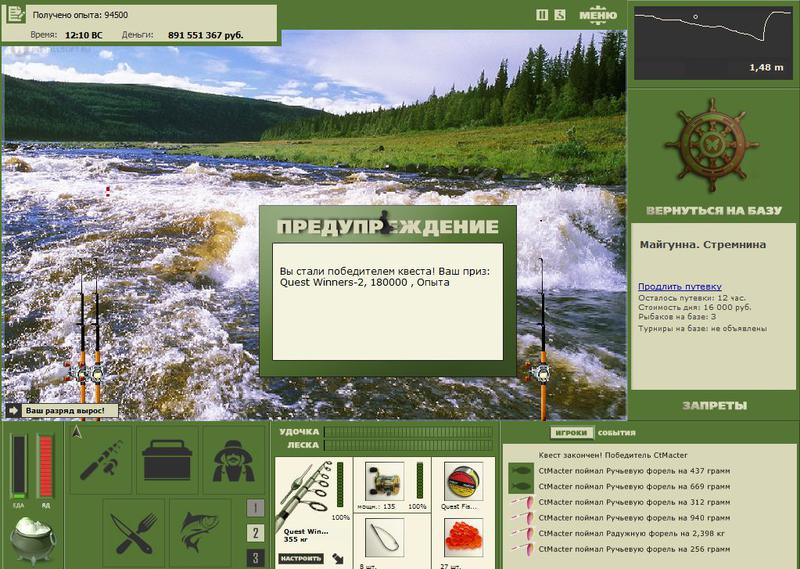This screenshot has height=569, width=800.
Task: Click event 'Ручьевую форель на 940 грамм'
Action: [x=634, y=518]
